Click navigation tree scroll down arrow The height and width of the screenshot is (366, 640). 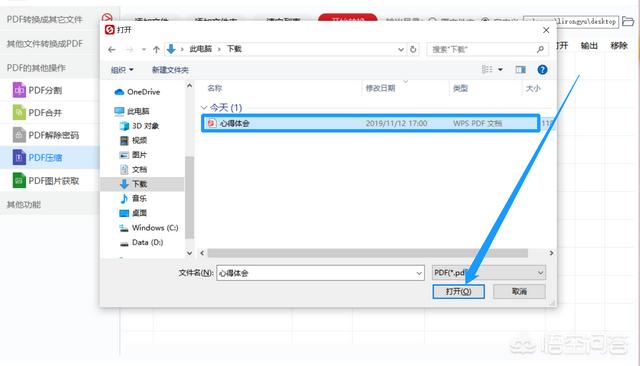tap(189, 253)
